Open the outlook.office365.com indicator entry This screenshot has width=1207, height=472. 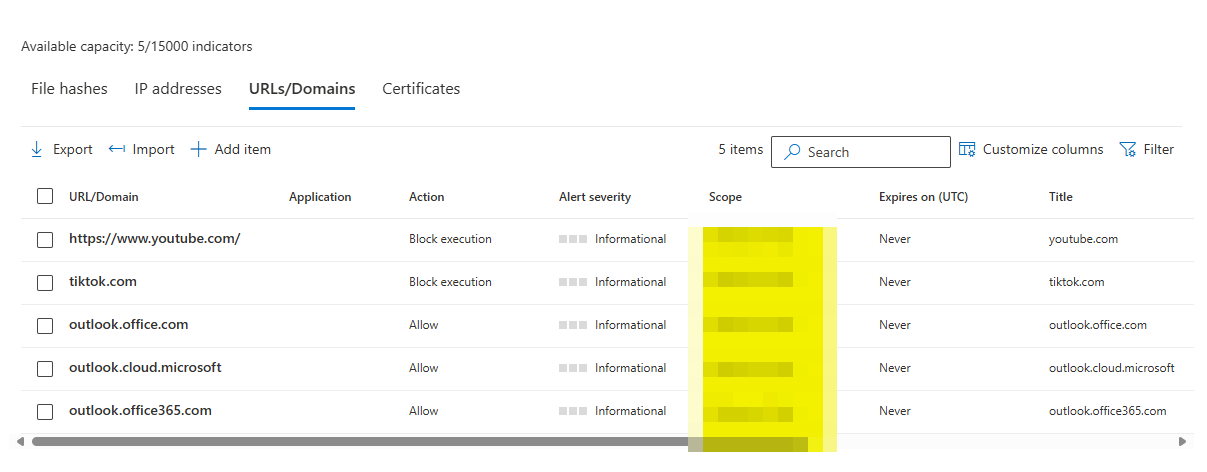pos(140,410)
